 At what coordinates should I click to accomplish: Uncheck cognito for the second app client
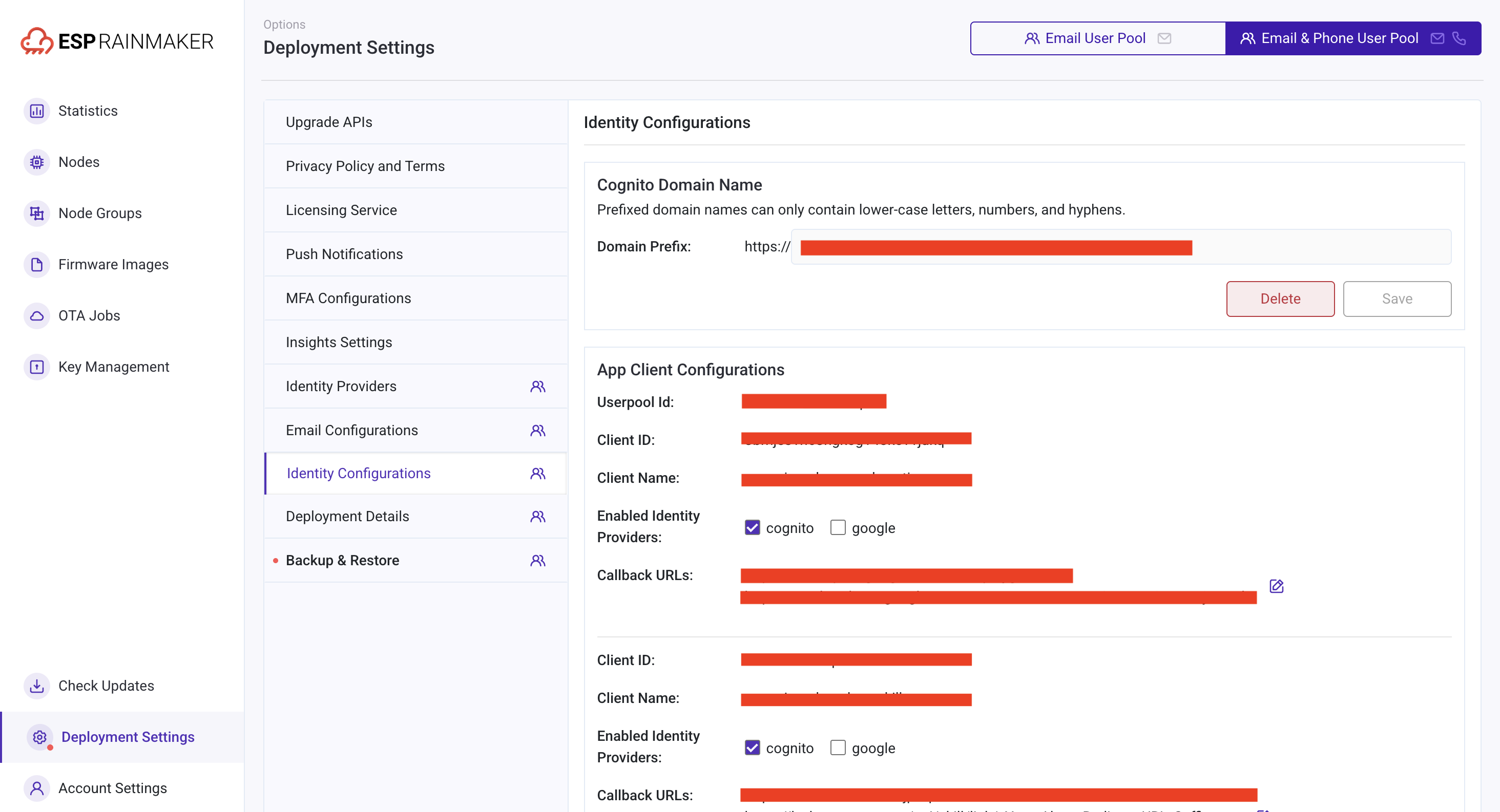point(753,747)
